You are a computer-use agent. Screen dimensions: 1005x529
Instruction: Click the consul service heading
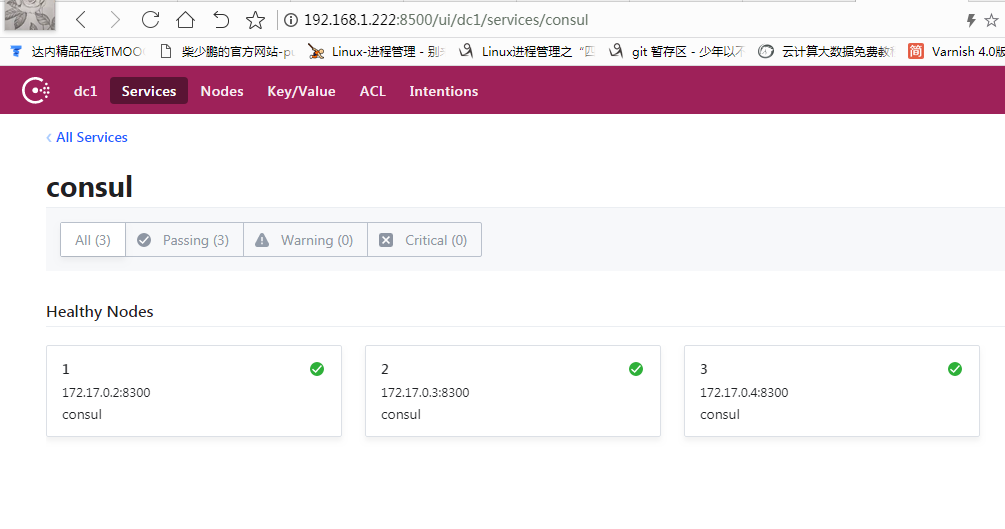(x=90, y=187)
